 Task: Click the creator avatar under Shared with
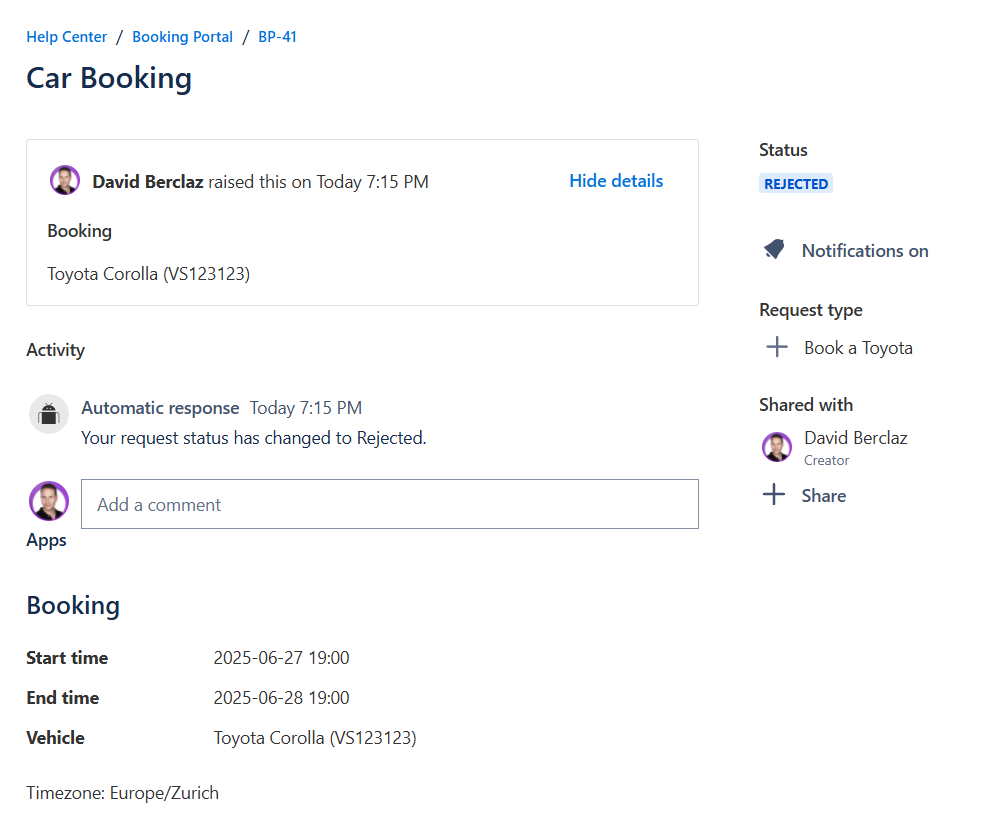[777, 447]
